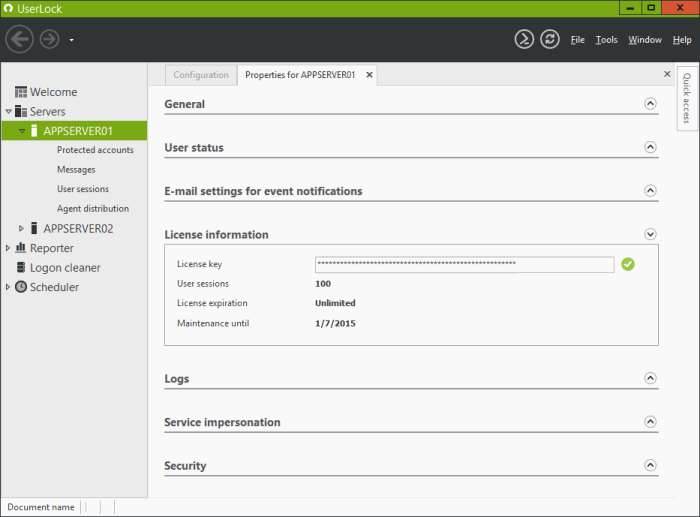Screen dimensions: 700x517
Task: Click the User status heading
Action: click(x=194, y=148)
